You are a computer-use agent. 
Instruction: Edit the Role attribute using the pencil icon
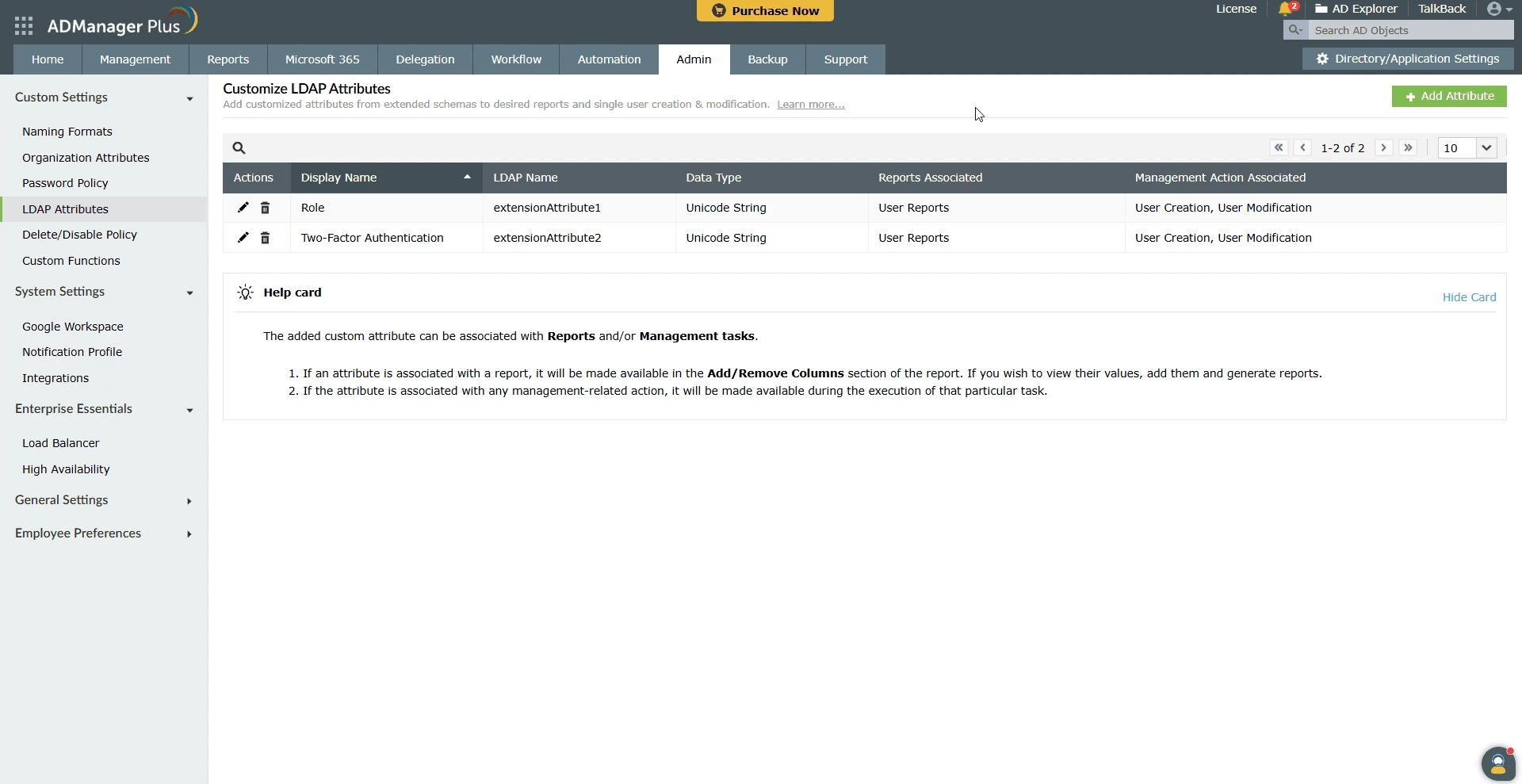pyautogui.click(x=243, y=208)
